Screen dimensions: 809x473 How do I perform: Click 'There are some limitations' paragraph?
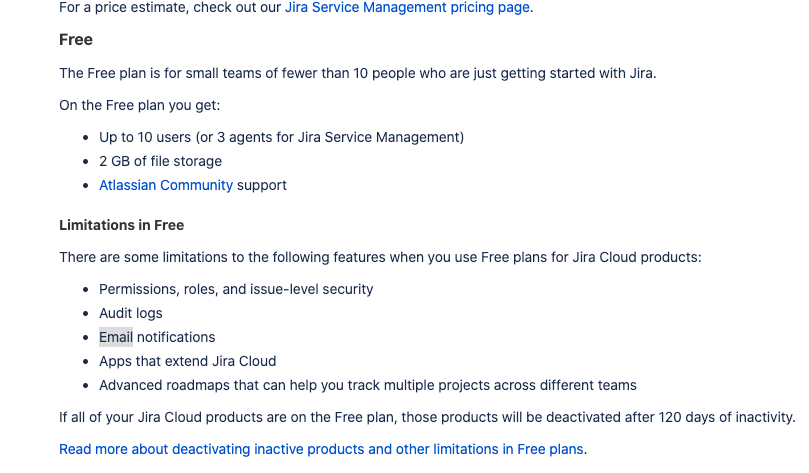point(380,257)
